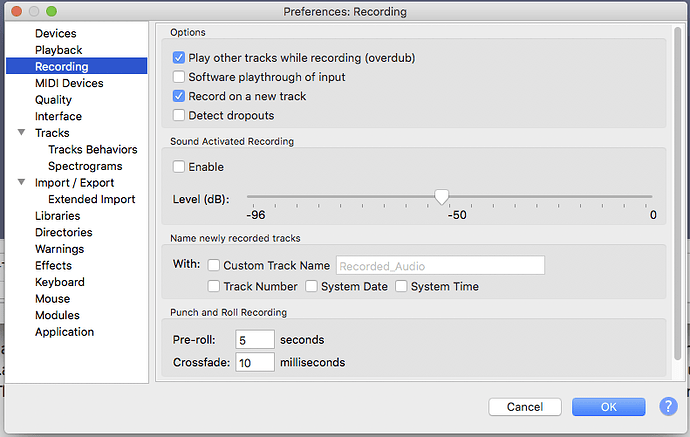Open the Devices preferences category
This screenshot has height=437, width=690.
pyautogui.click(x=55, y=34)
